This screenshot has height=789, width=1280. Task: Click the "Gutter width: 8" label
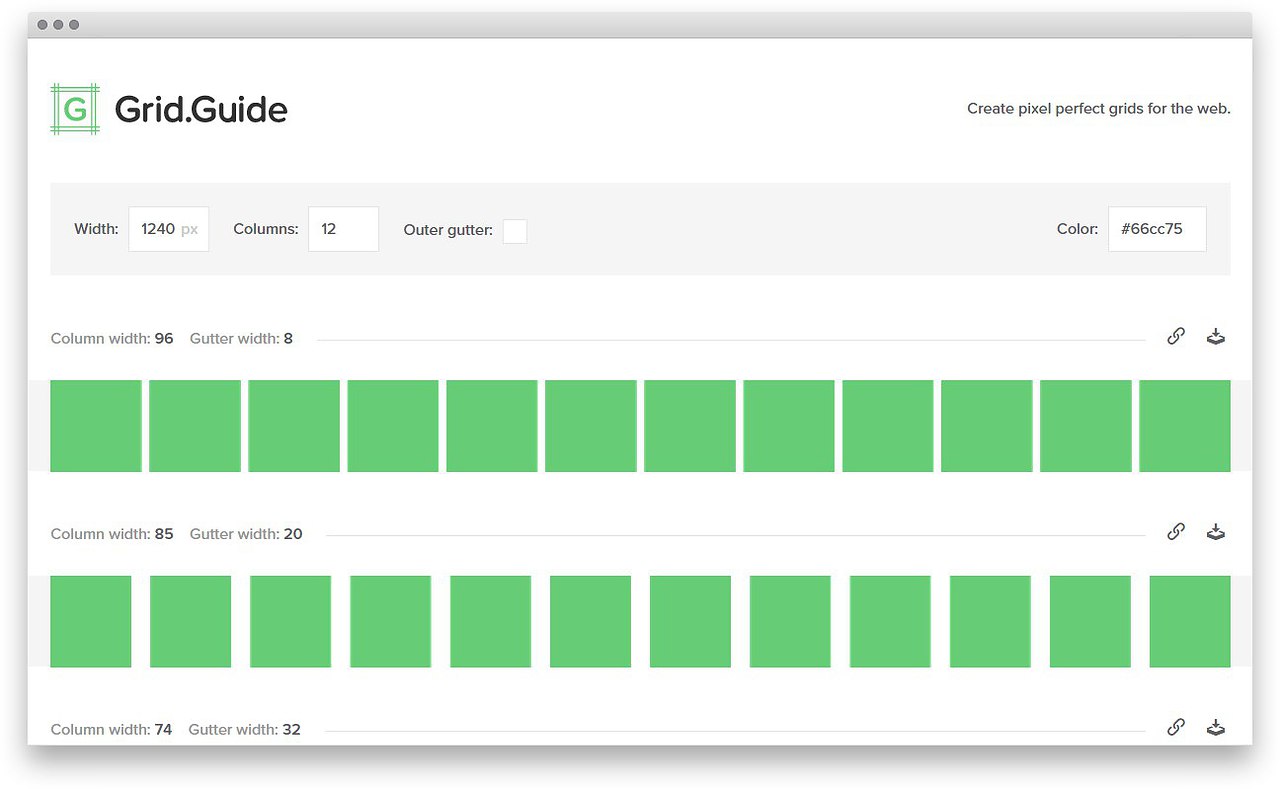tap(241, 339)
